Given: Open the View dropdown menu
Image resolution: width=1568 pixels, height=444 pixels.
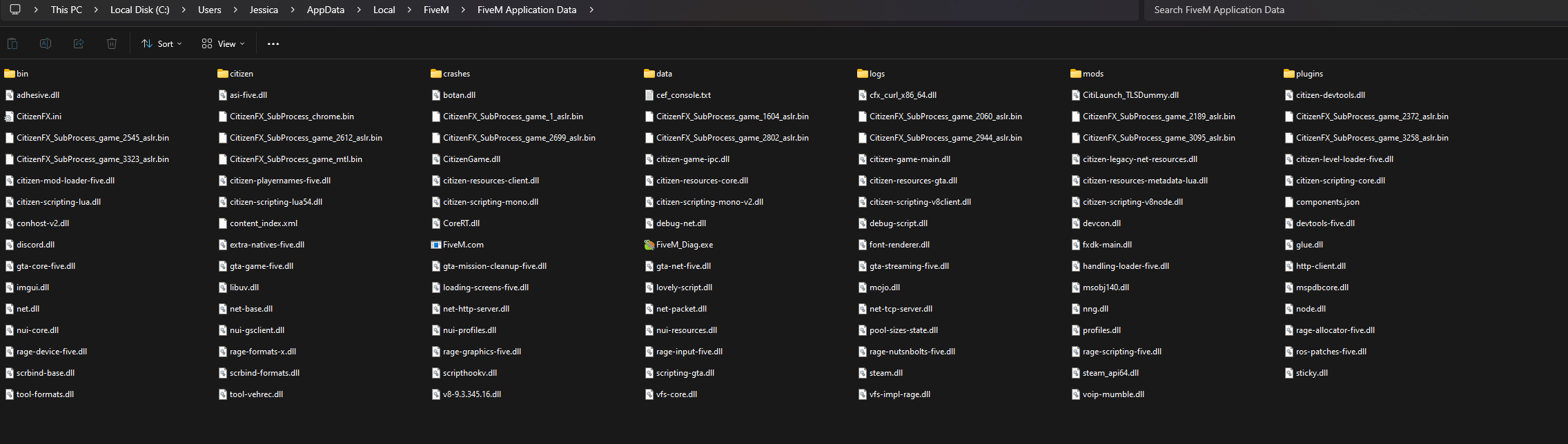Looking at the screenshot, I should [223, 43].
